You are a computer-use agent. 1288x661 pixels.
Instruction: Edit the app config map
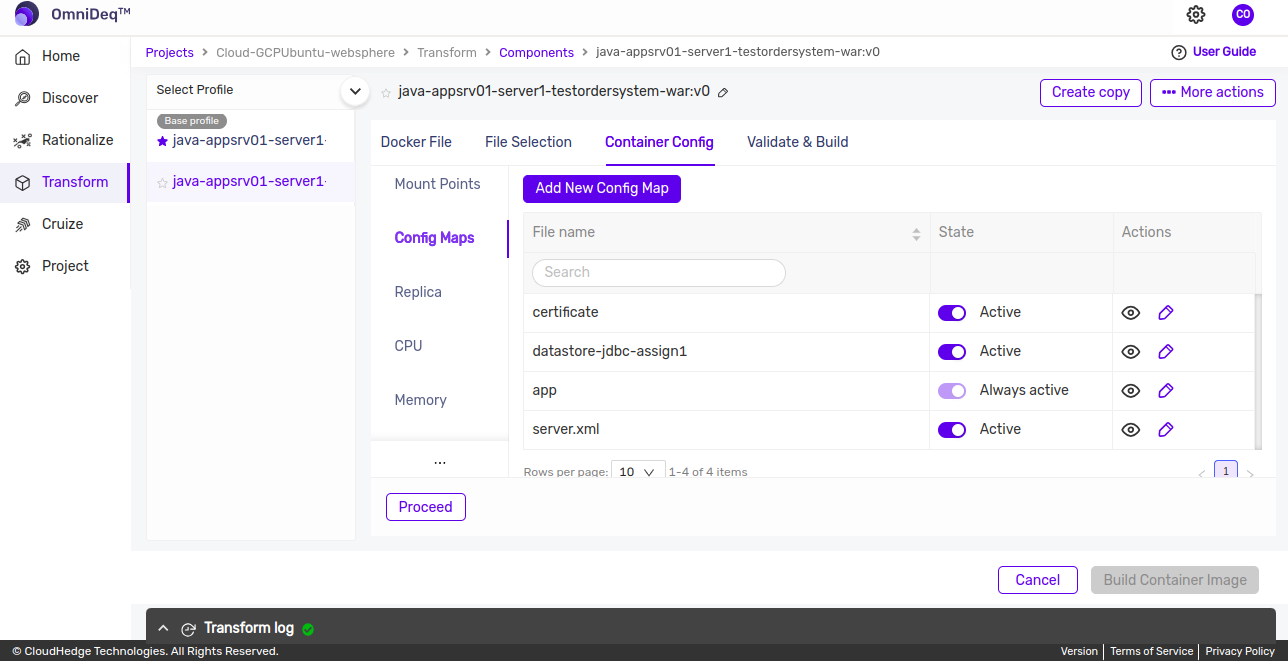point(1165,391)
